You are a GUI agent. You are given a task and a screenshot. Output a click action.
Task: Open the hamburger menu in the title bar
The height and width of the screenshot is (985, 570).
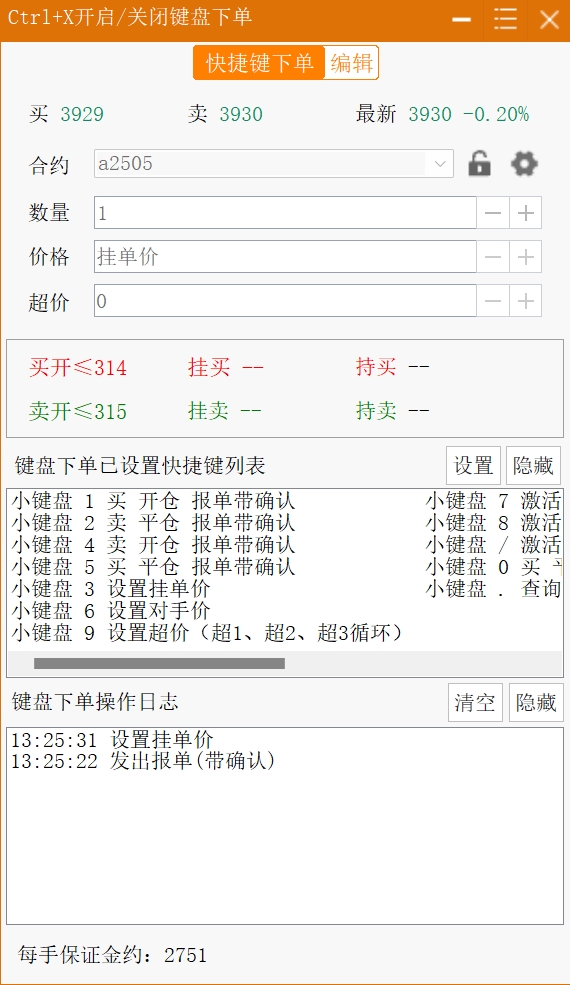(505, 19)
